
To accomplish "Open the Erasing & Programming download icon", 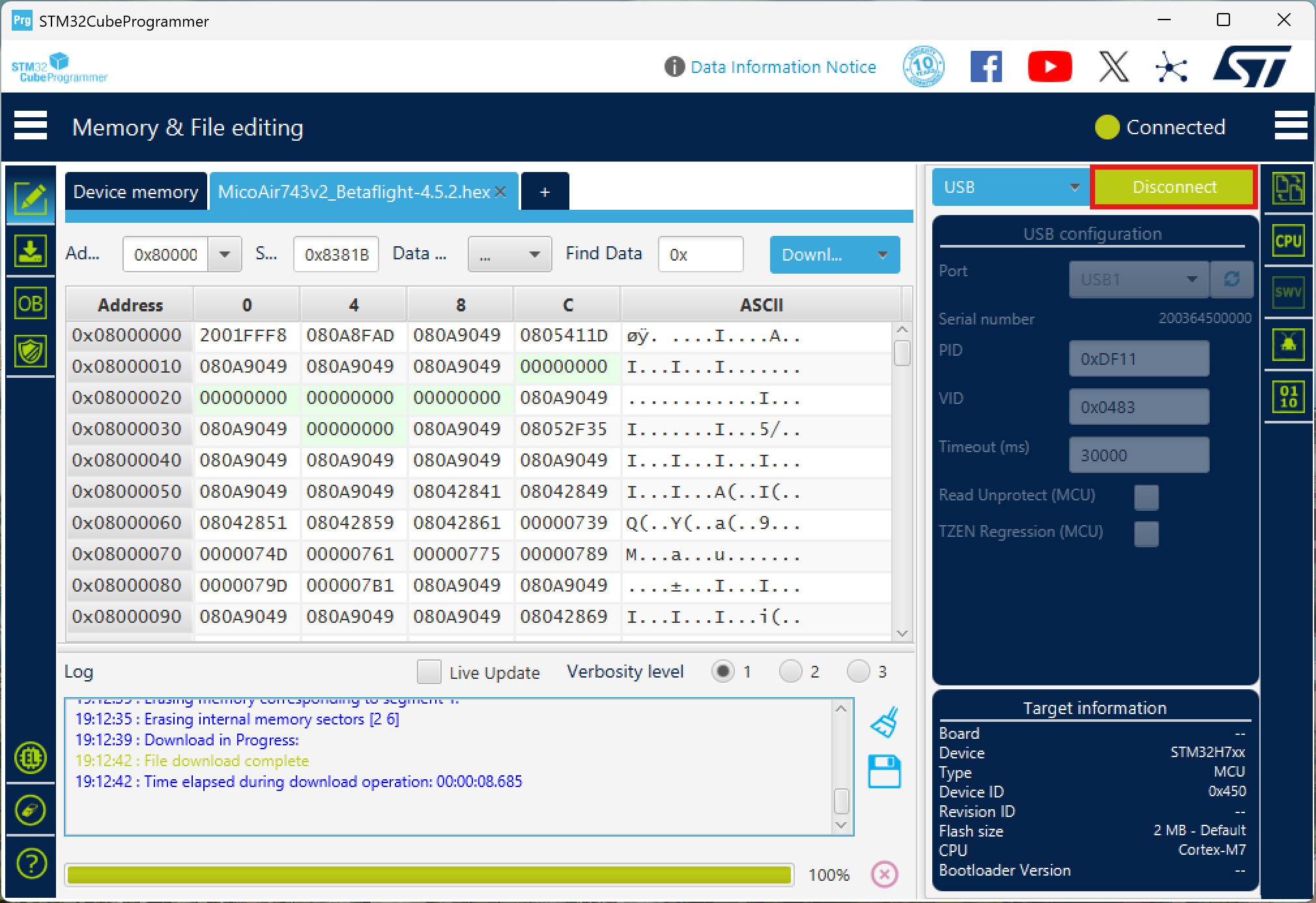I will [30, 251].
